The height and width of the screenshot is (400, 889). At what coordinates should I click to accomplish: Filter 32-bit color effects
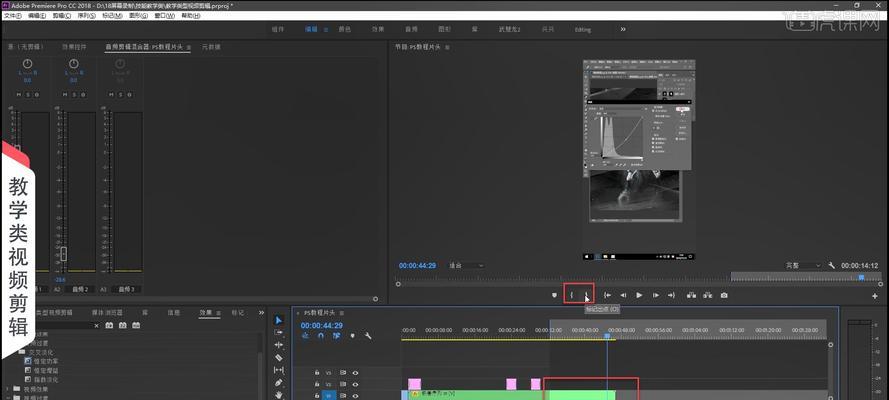[122, 325]
